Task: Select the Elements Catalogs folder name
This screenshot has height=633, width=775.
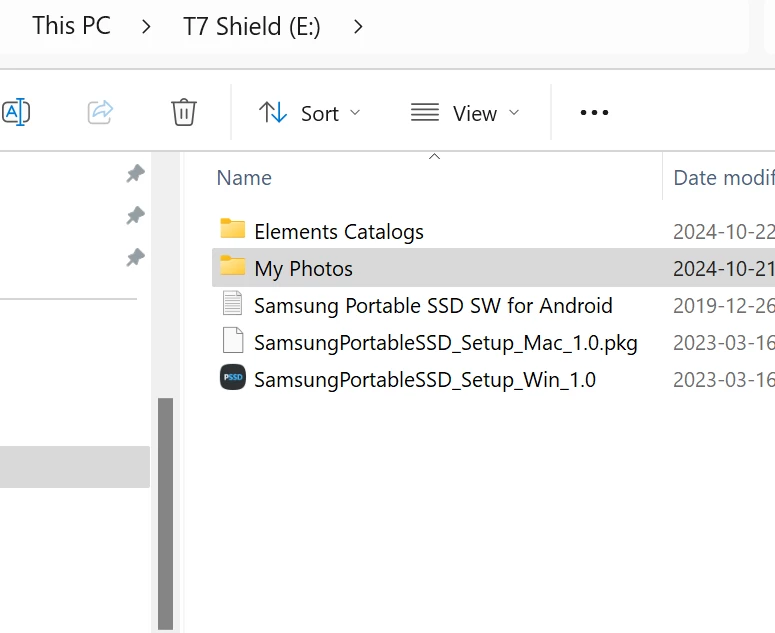Action: (339, 232)
